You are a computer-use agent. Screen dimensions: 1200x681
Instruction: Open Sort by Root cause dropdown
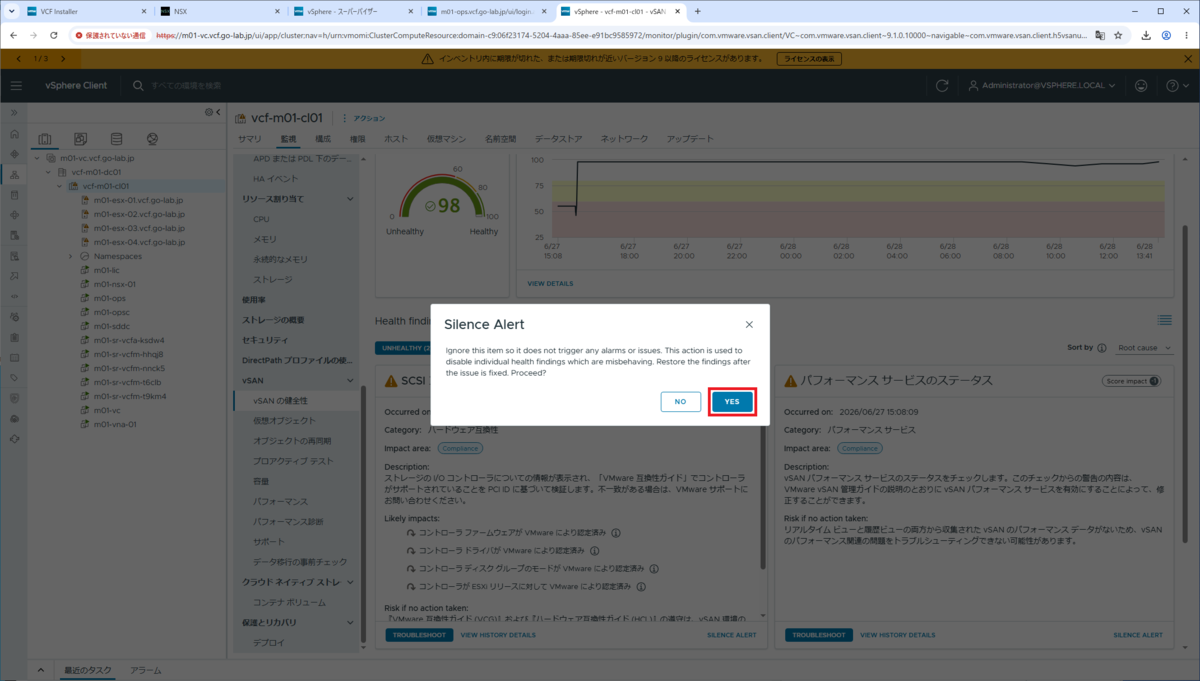[1144, 348]
